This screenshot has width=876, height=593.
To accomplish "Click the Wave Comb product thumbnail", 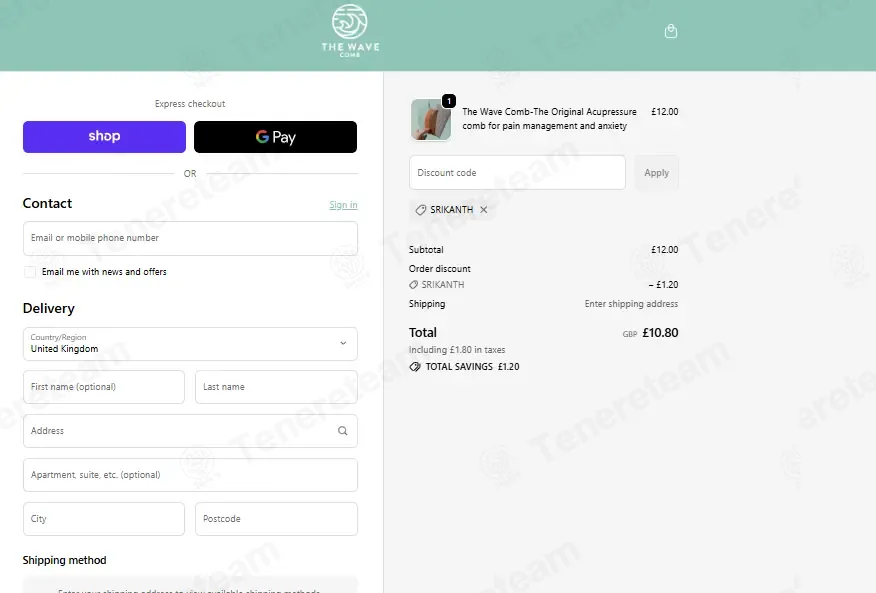I will pyautogui.click(x=431, y=120).
